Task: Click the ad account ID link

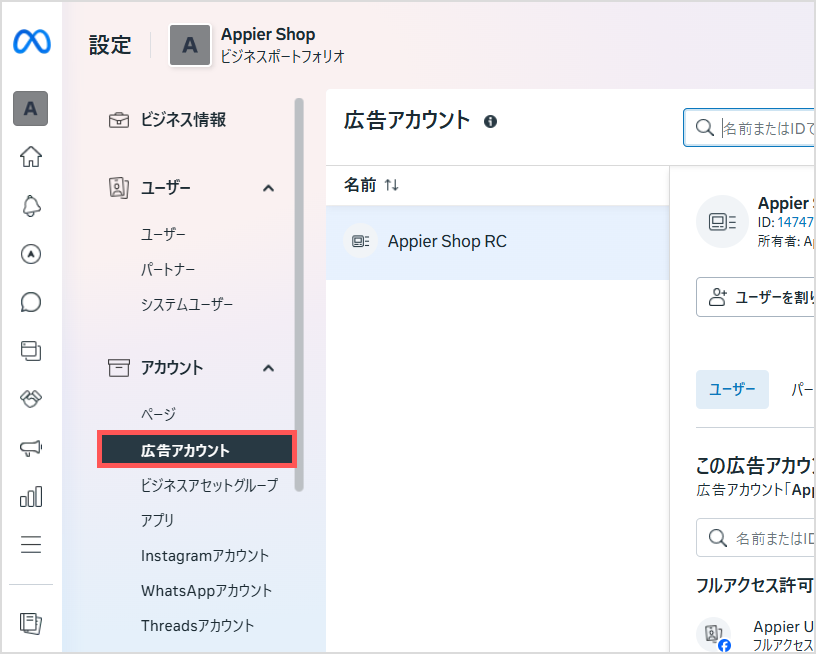Action: click(796, 222)
